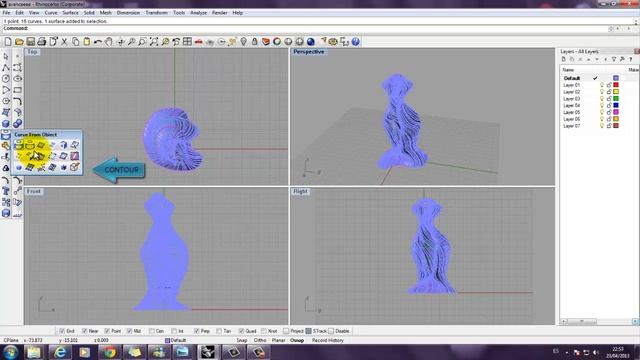The height and width of the screenshot is (360, 640).
Task: Click the filter funnel icon in Layers panel
Action: click(x=614, y=60)
